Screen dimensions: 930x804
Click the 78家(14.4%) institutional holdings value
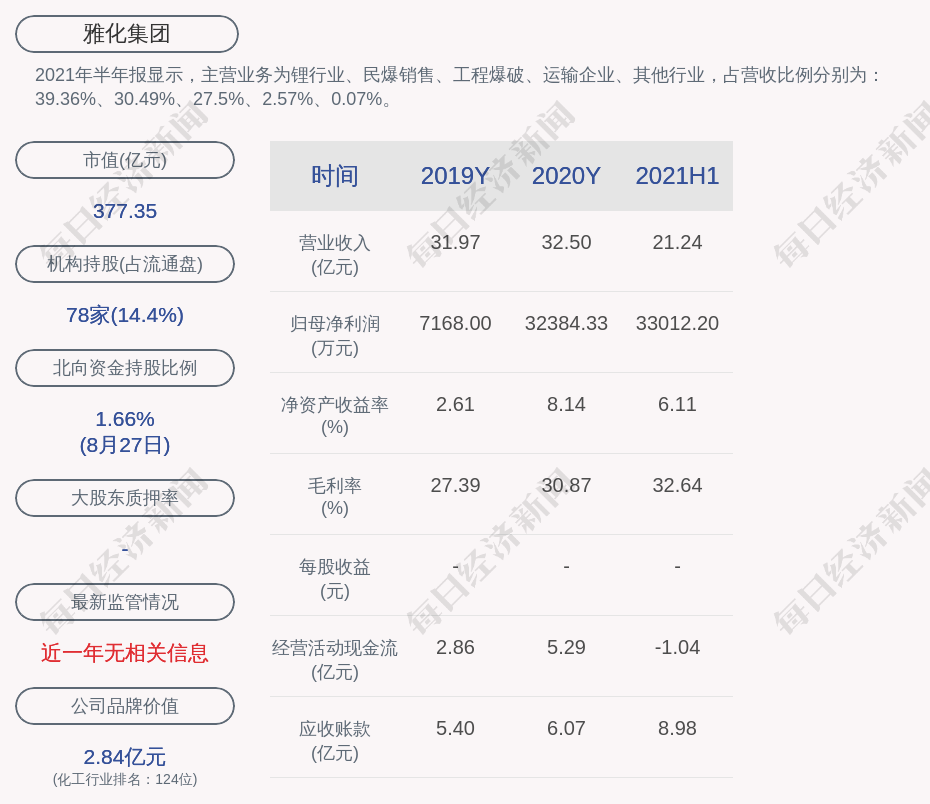(125, 315)
